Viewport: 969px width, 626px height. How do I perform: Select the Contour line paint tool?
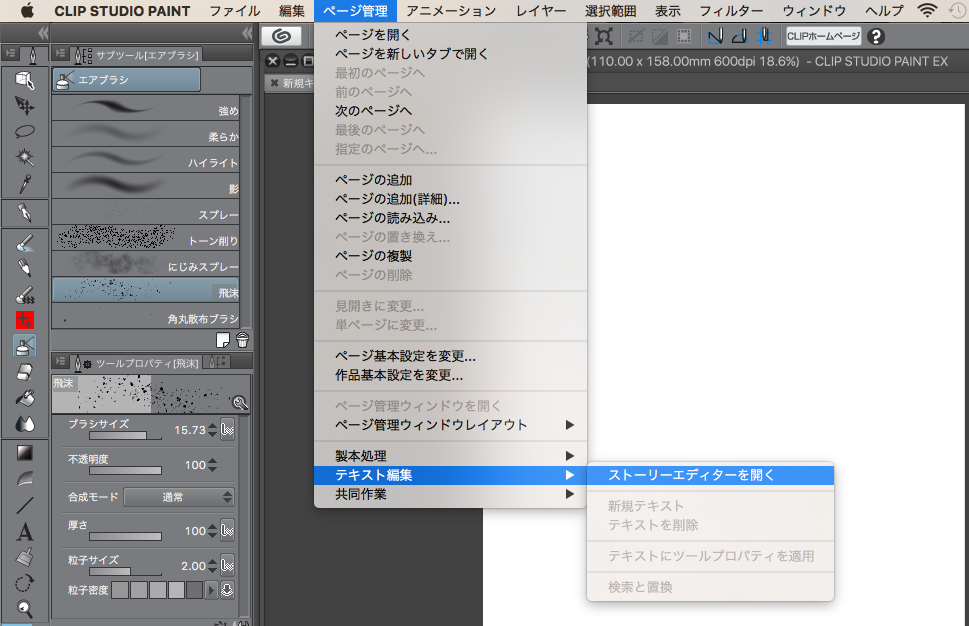click(x=25, y=479)
